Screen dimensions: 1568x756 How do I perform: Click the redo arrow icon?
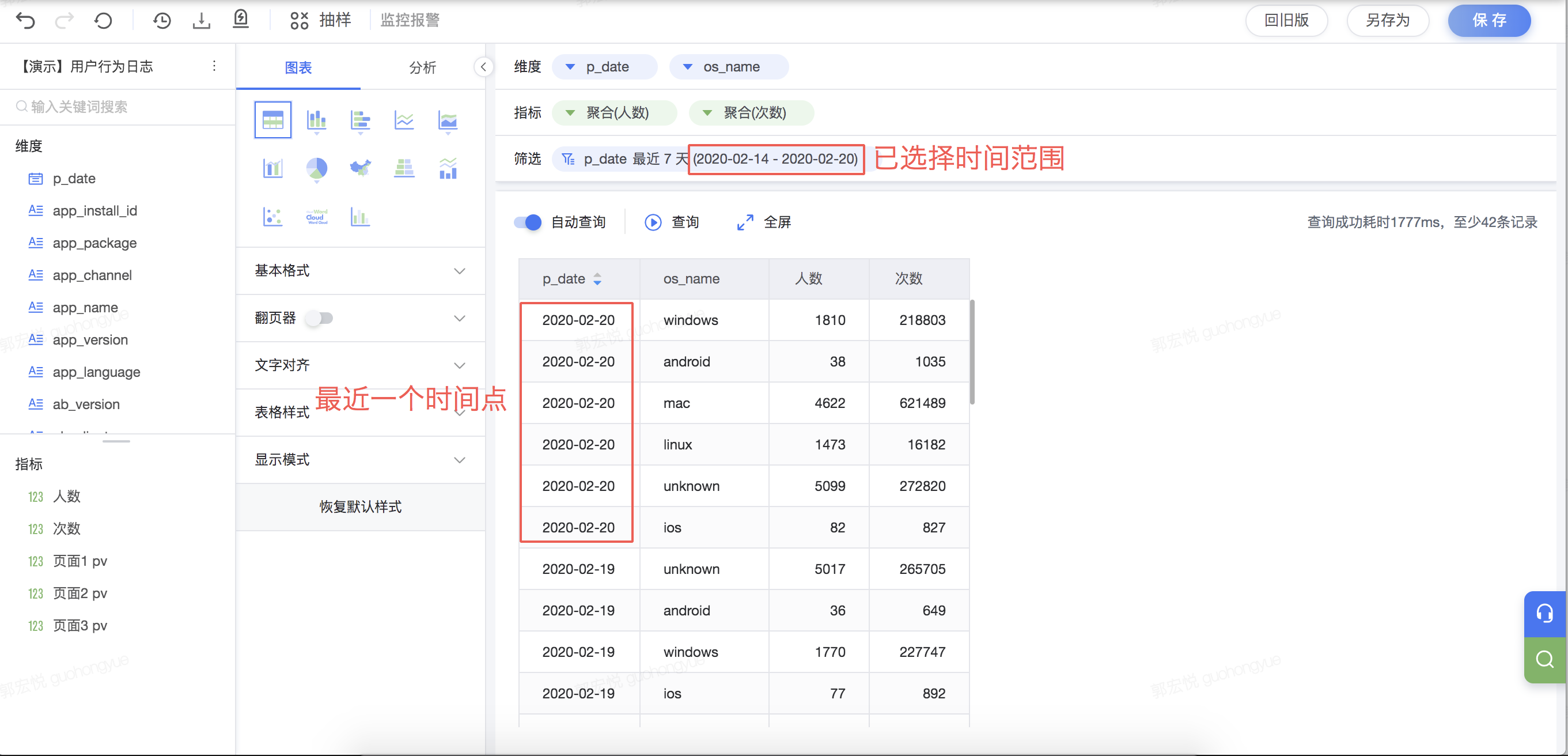click(x=64, y=21)
